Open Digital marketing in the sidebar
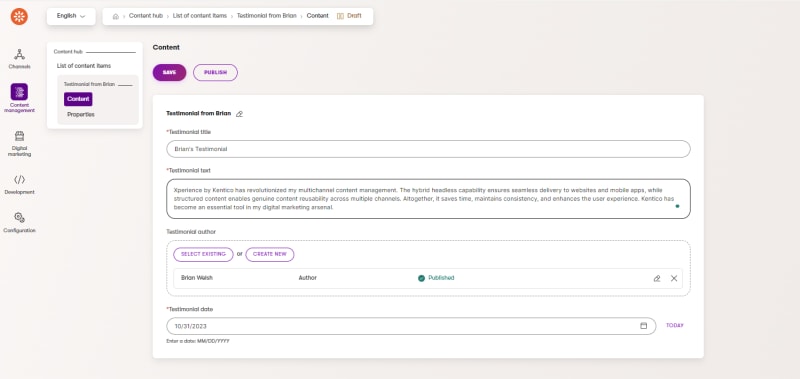The image size is (800, 379). 19,143
